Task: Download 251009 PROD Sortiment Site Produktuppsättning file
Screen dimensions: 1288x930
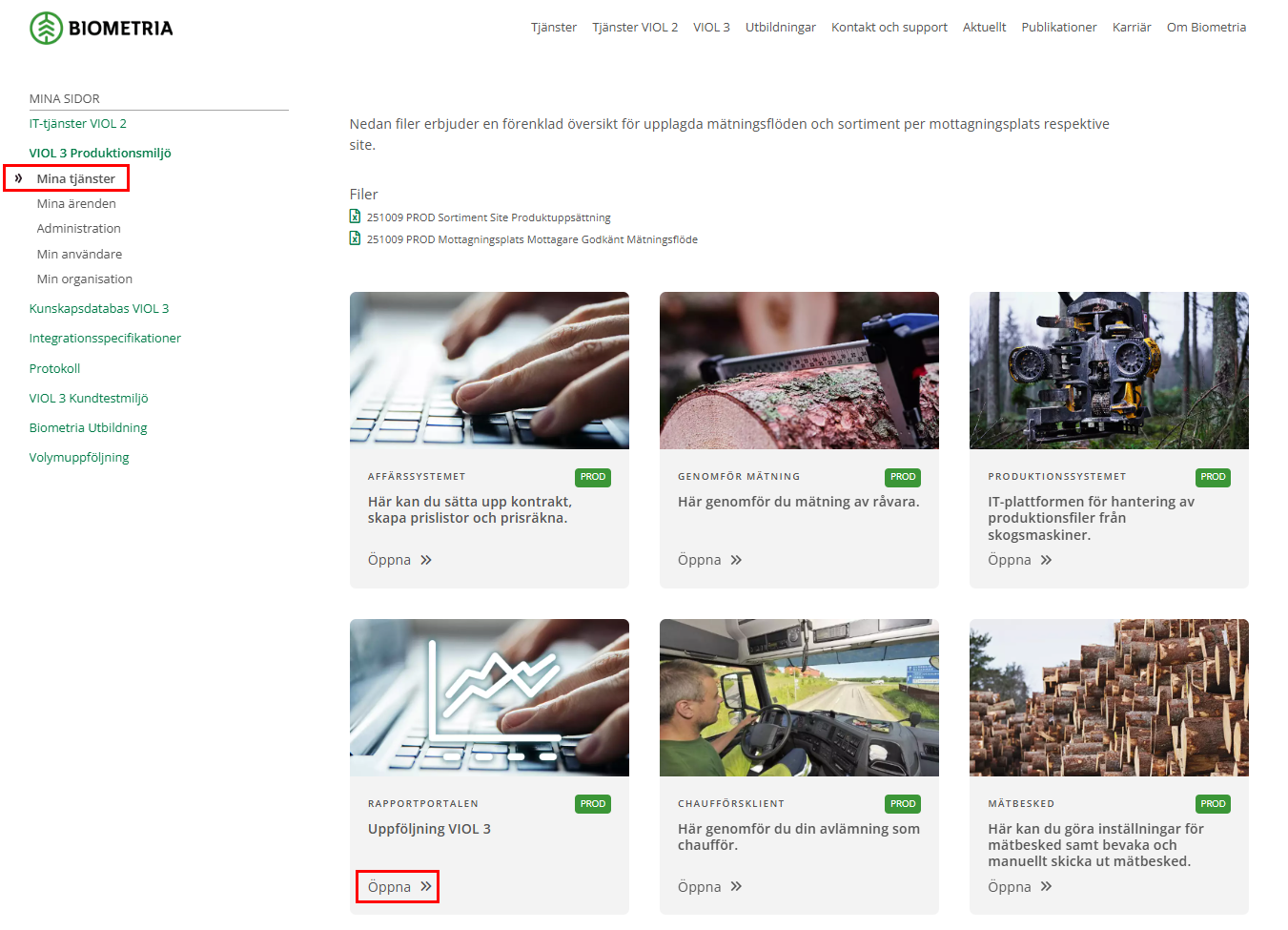Action: [488, 217]
